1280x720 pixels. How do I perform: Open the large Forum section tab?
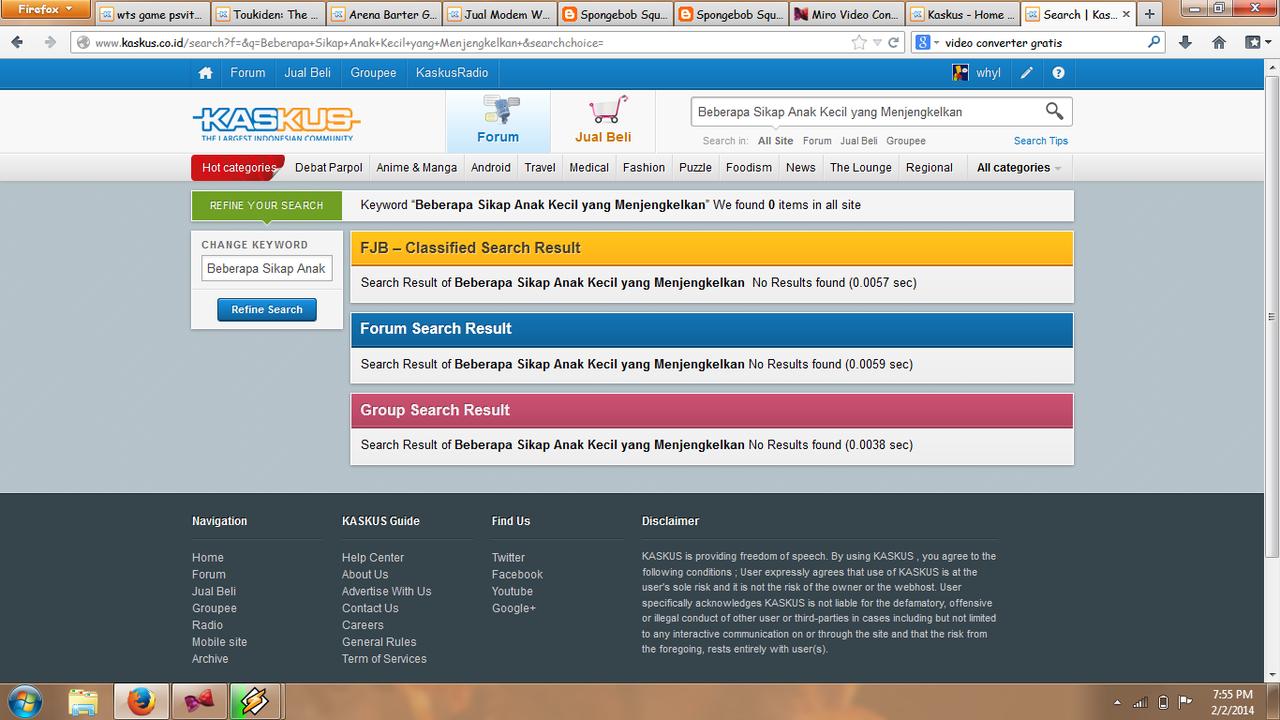point(498,121)
